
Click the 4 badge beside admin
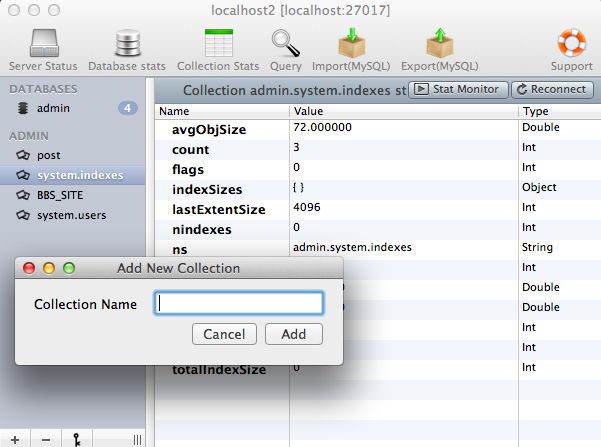(x=128, y=108)
